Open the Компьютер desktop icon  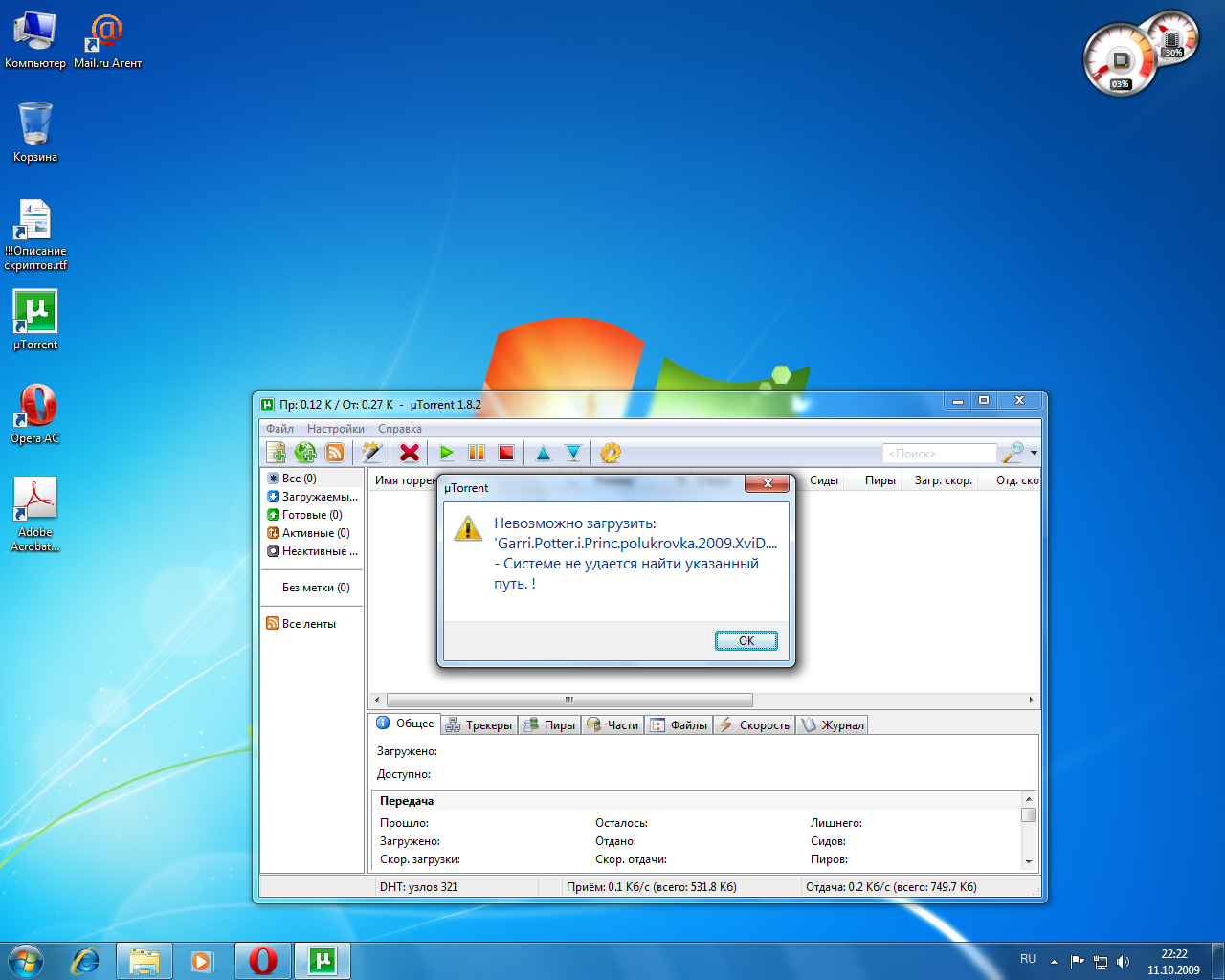tap(35, 40)
